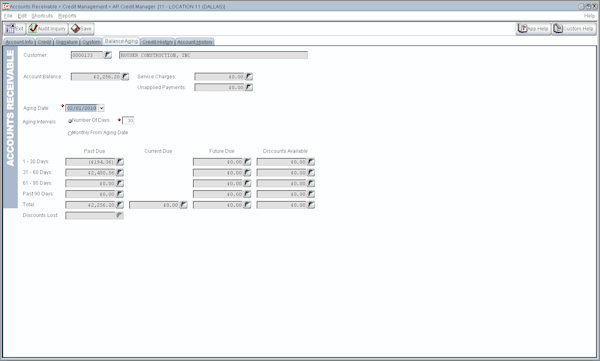This screenshot has width=600, height=361.
Task: Save the record with the Save button
Action: [x=82, y=29]
